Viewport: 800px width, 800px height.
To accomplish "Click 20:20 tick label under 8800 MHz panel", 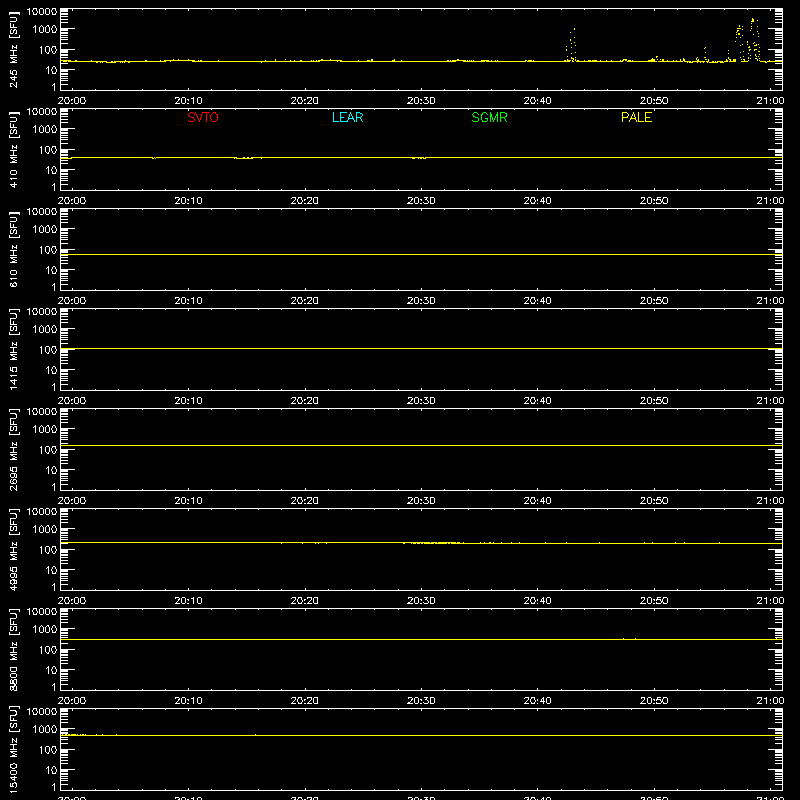I will [x=305, y=701].
